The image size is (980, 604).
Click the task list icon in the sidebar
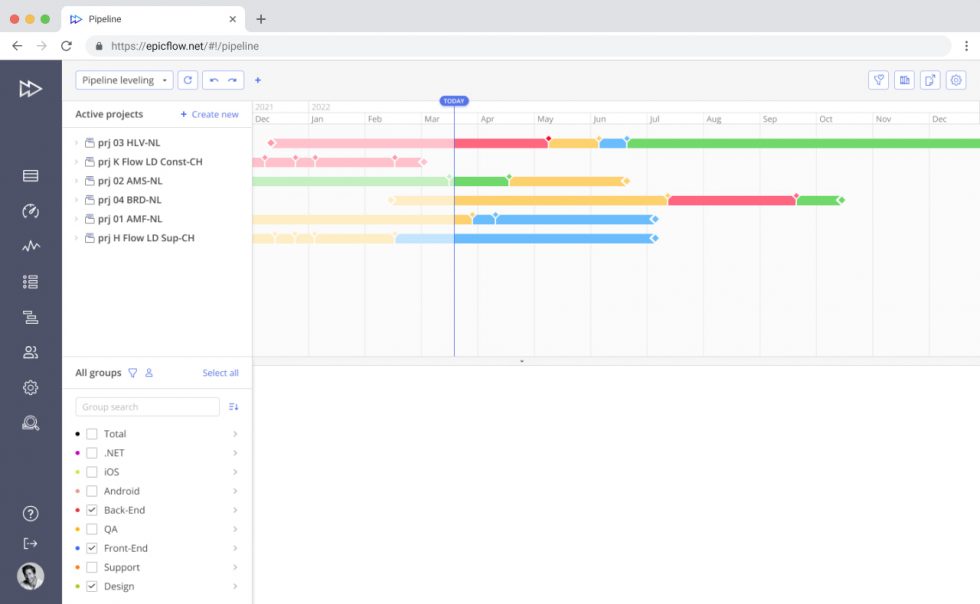tap(30, 281)
